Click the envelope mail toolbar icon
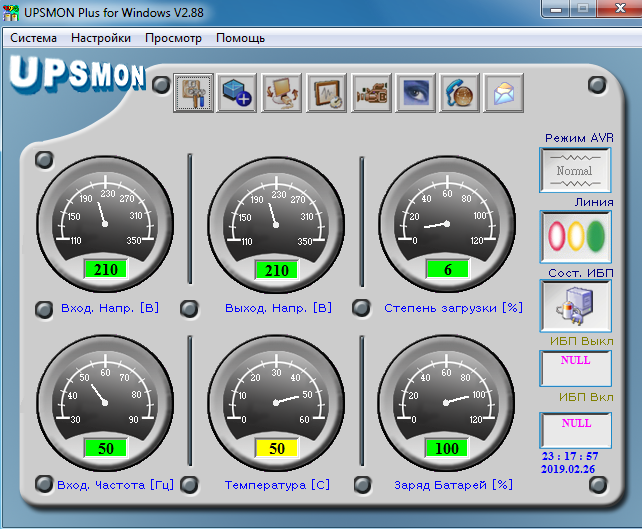 tap(504, 93)
